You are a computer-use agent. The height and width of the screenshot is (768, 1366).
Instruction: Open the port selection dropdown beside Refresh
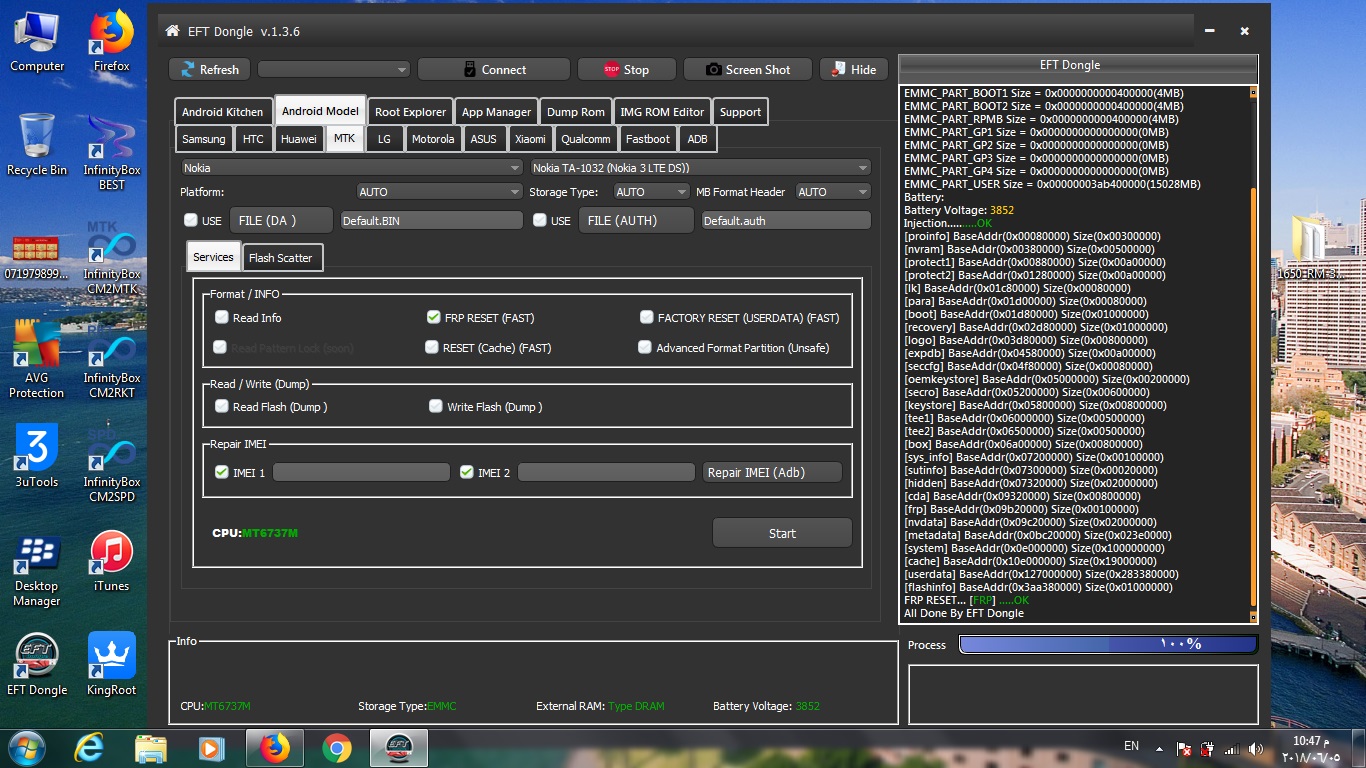(334, 70)
